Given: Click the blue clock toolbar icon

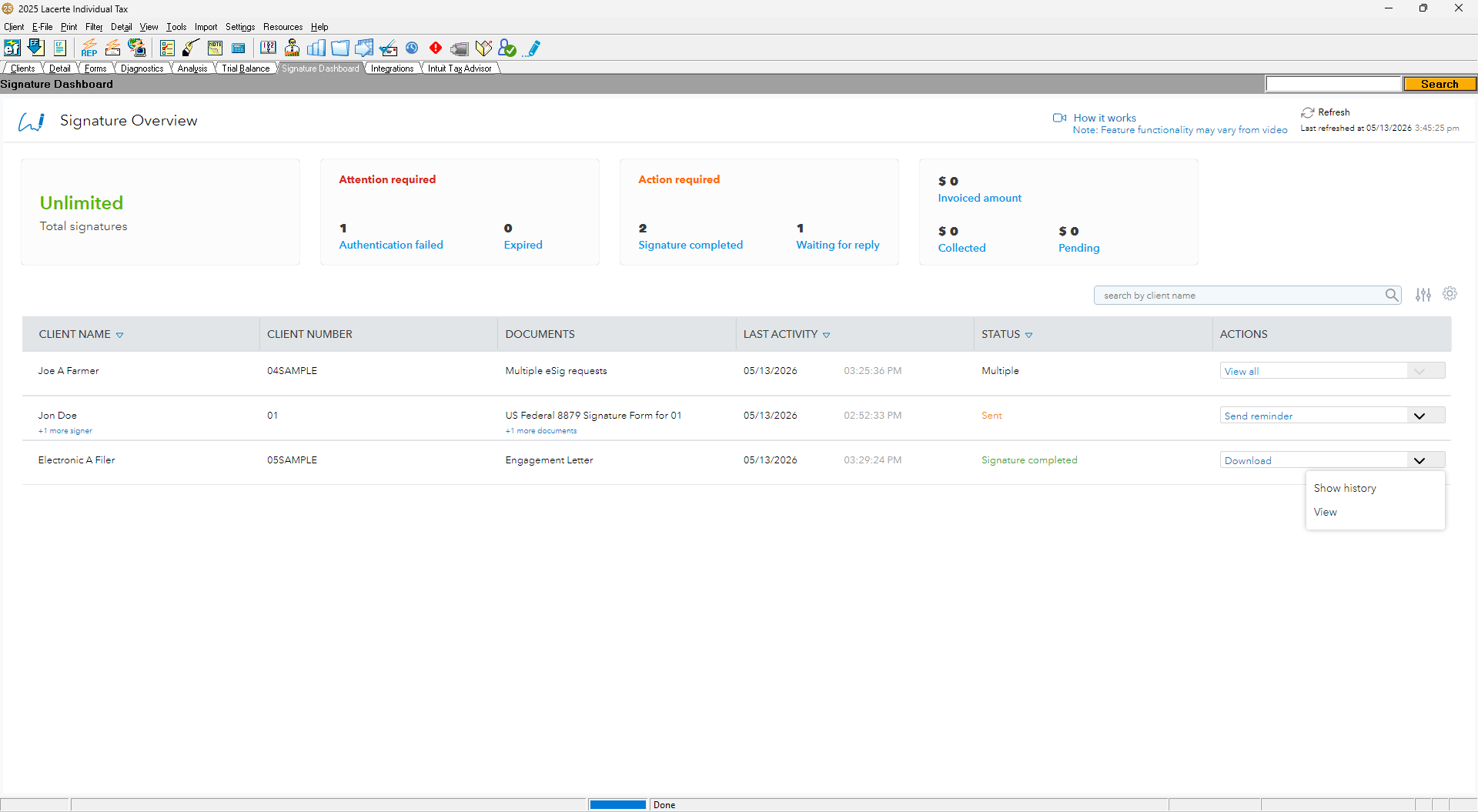Looking at the screenshot, I should point(412,48).
